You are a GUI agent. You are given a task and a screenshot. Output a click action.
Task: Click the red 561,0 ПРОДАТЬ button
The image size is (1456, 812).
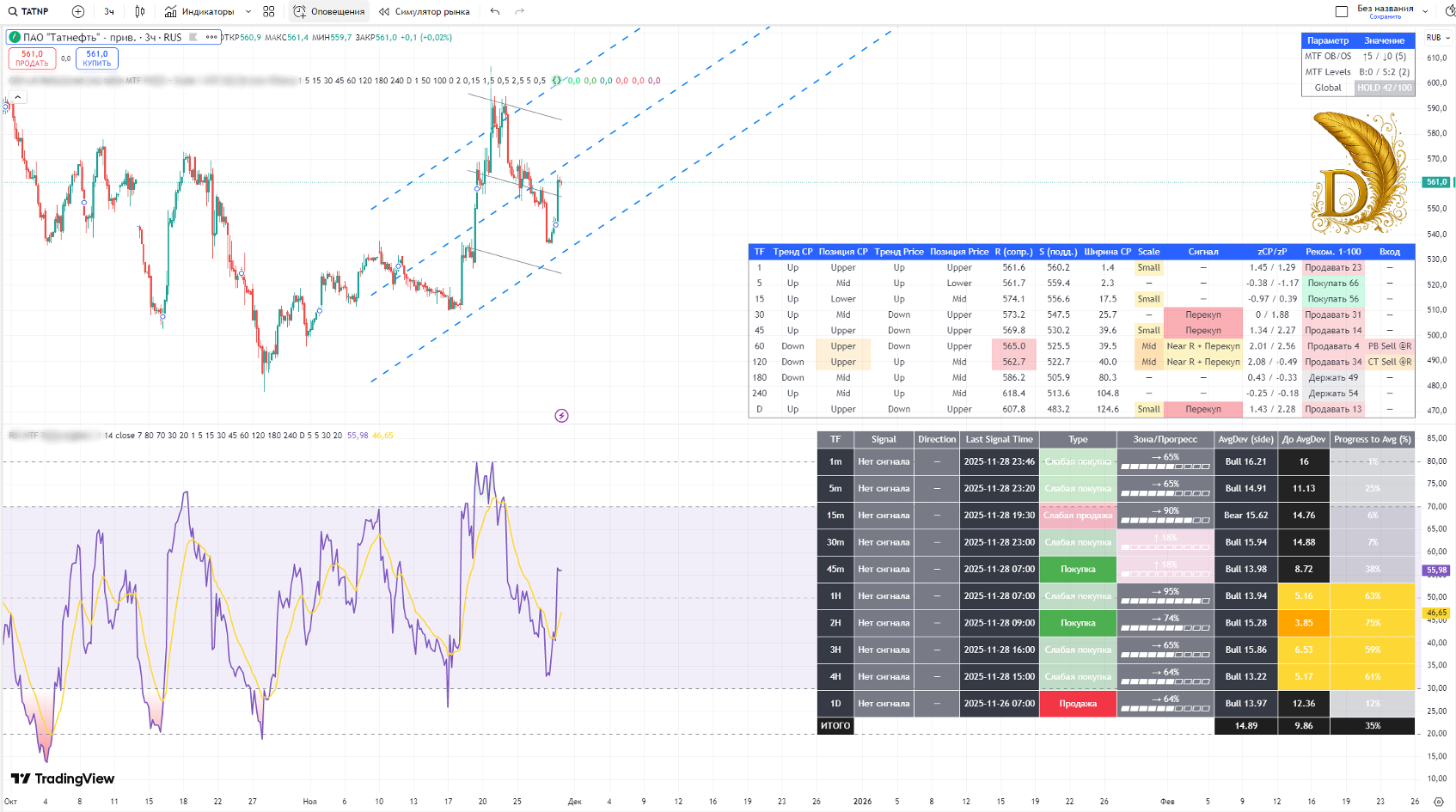(32, 58)
